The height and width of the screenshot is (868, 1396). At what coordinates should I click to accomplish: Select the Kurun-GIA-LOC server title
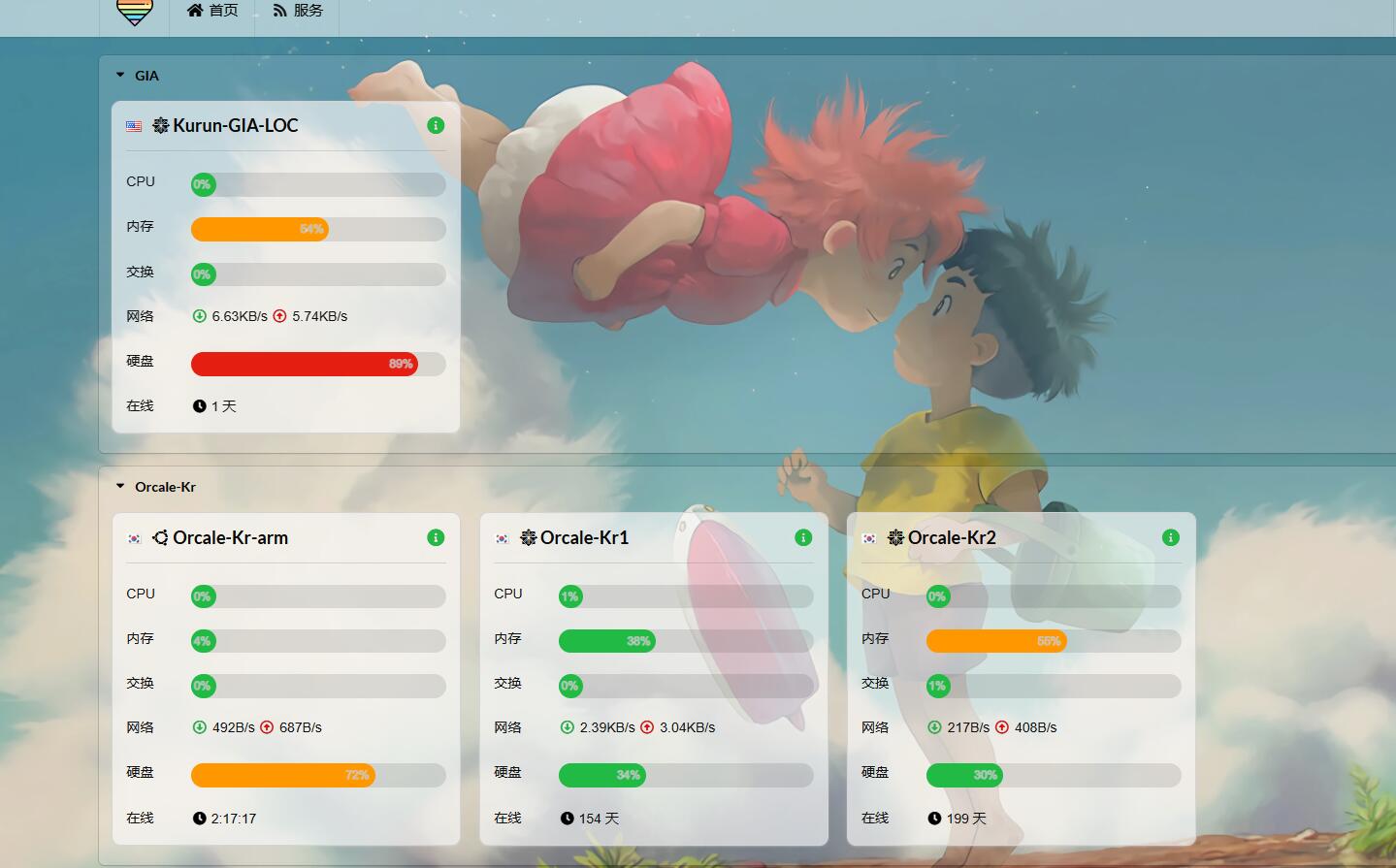(235, 125)
